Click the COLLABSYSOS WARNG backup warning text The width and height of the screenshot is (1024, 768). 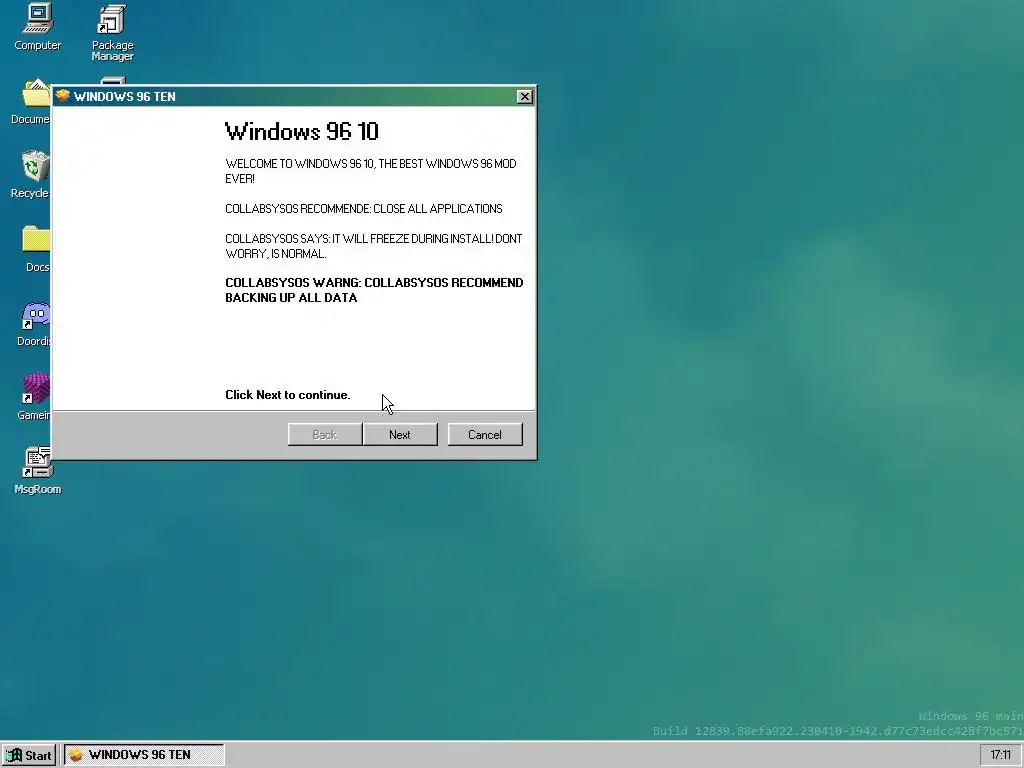pyautogui.click(x=374, y=290)
